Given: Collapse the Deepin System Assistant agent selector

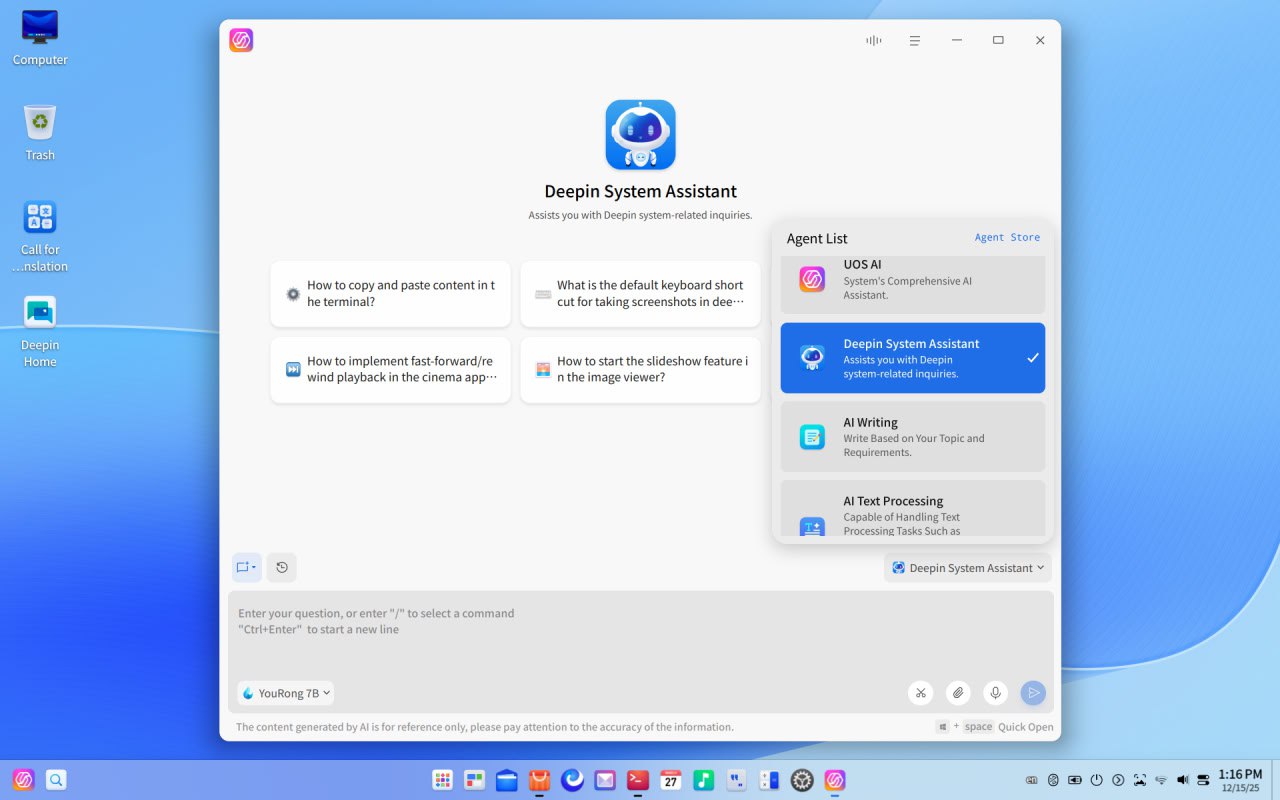Looking at the screenshot, I should [x=967, y=568].
